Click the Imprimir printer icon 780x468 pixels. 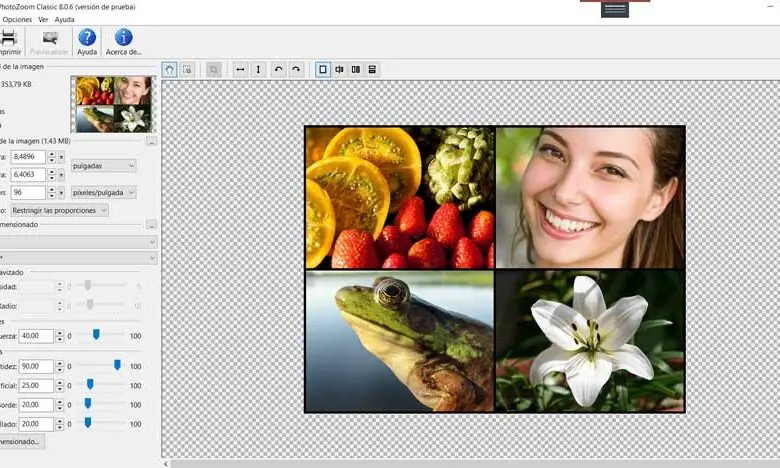[8, 38]
